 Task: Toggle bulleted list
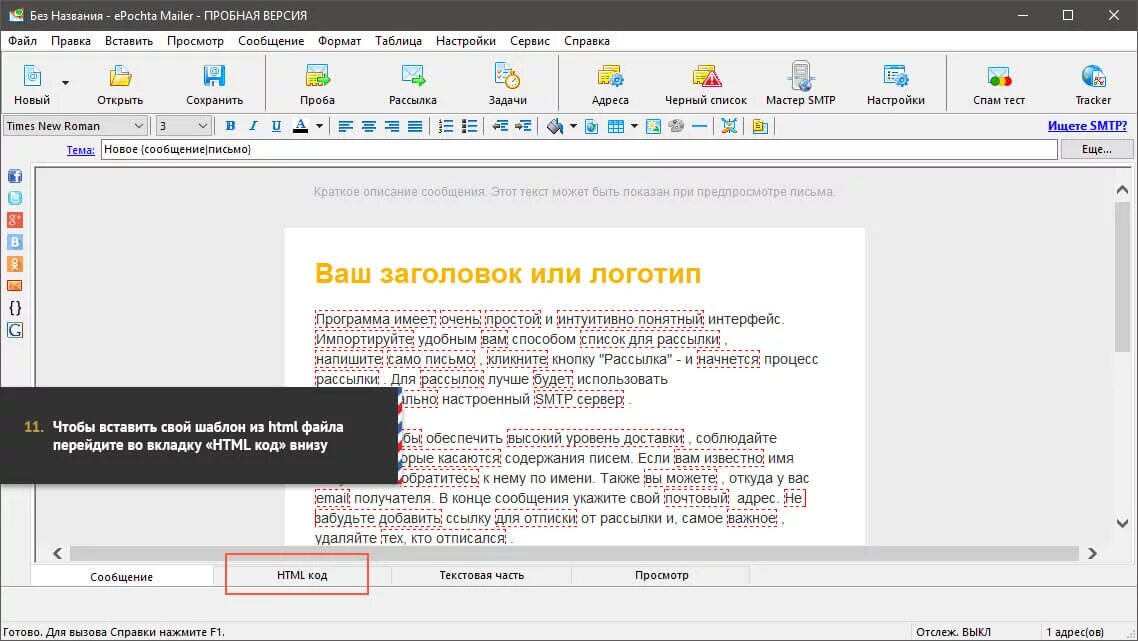pyautogui.click(x=470, y=126)
